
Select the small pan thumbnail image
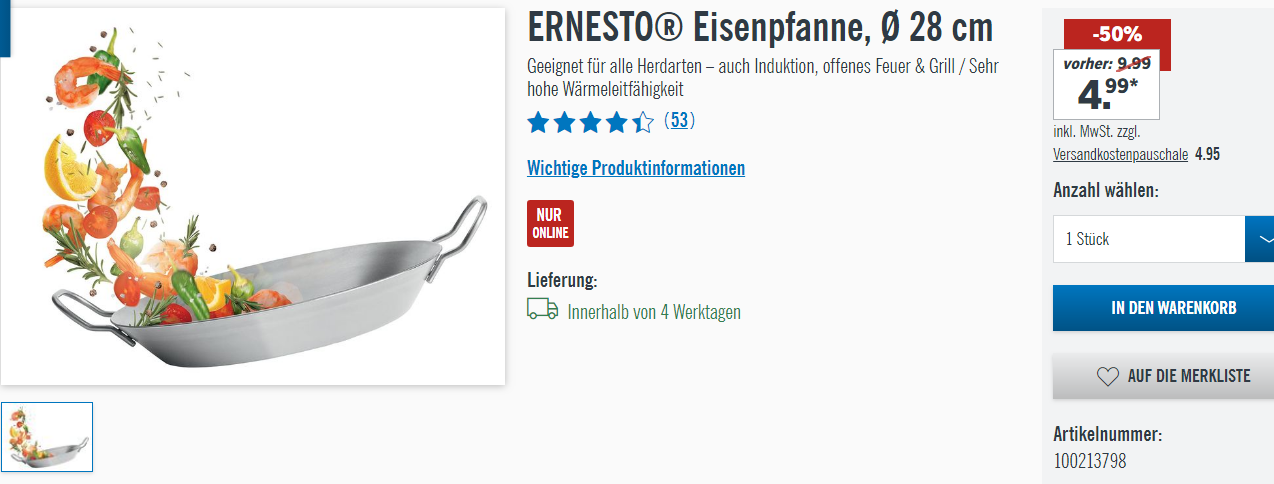click(x=47, y=437)
